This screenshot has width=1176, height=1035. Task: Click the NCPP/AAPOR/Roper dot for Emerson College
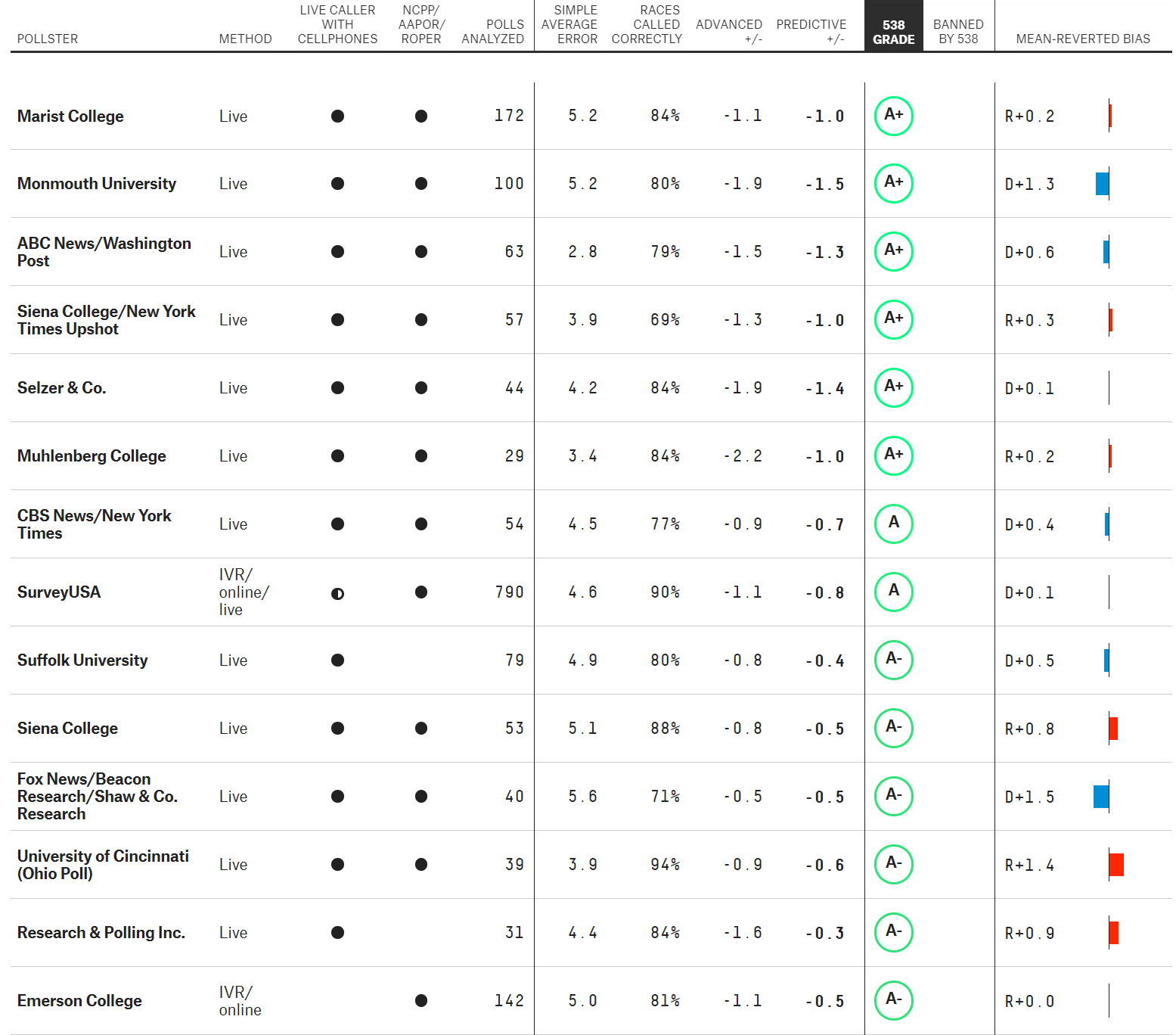pyautogui.click(x=421, y=1001)
